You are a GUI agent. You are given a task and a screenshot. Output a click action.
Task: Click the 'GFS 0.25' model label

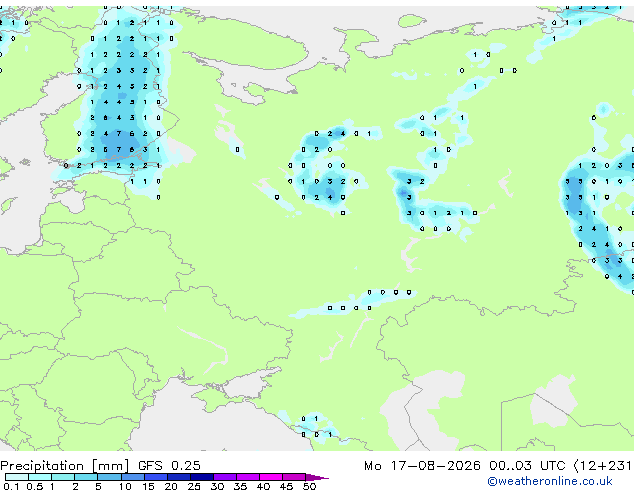[x=169, y=466]
